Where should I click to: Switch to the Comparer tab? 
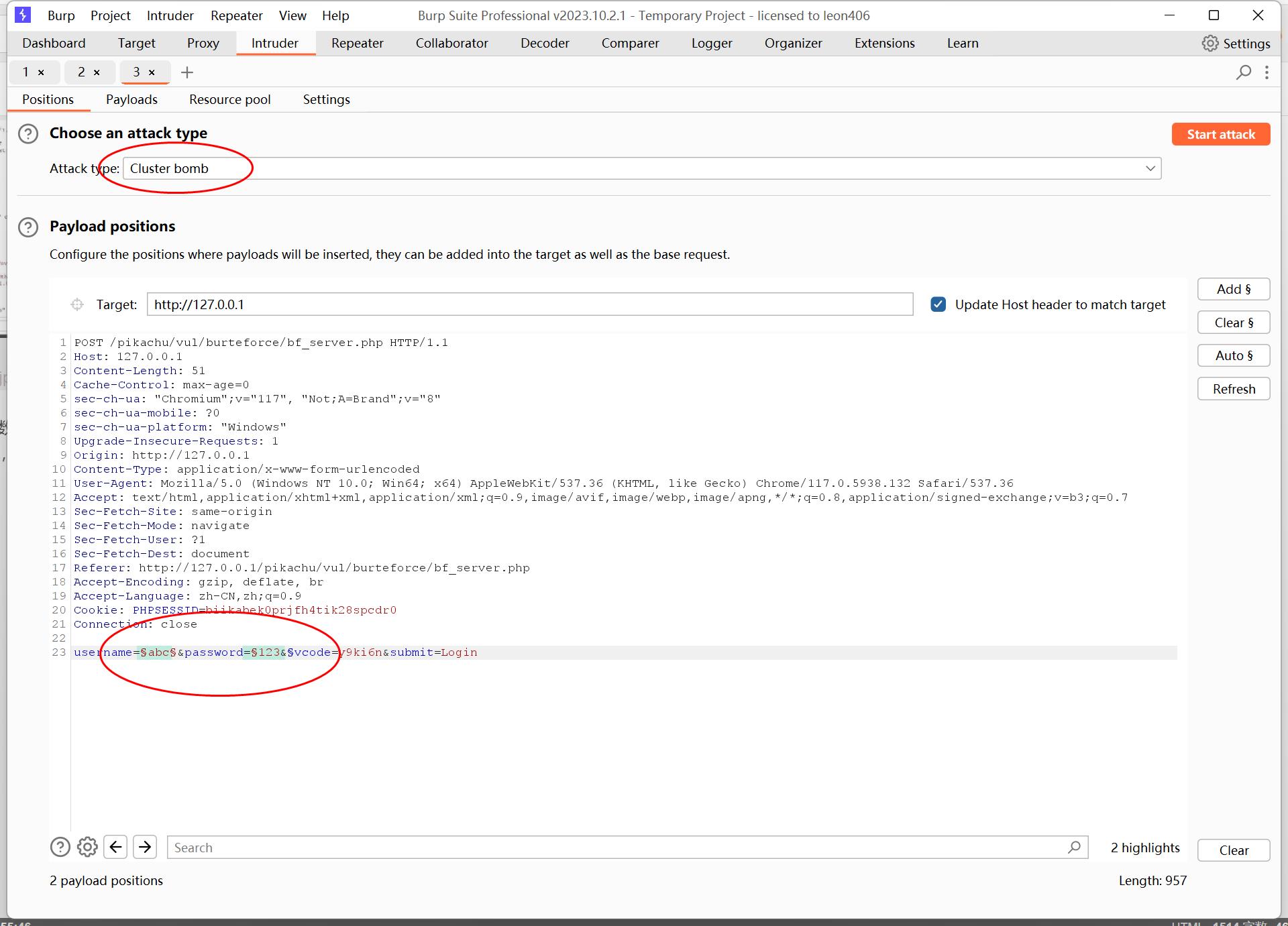(x=631, y=43)
